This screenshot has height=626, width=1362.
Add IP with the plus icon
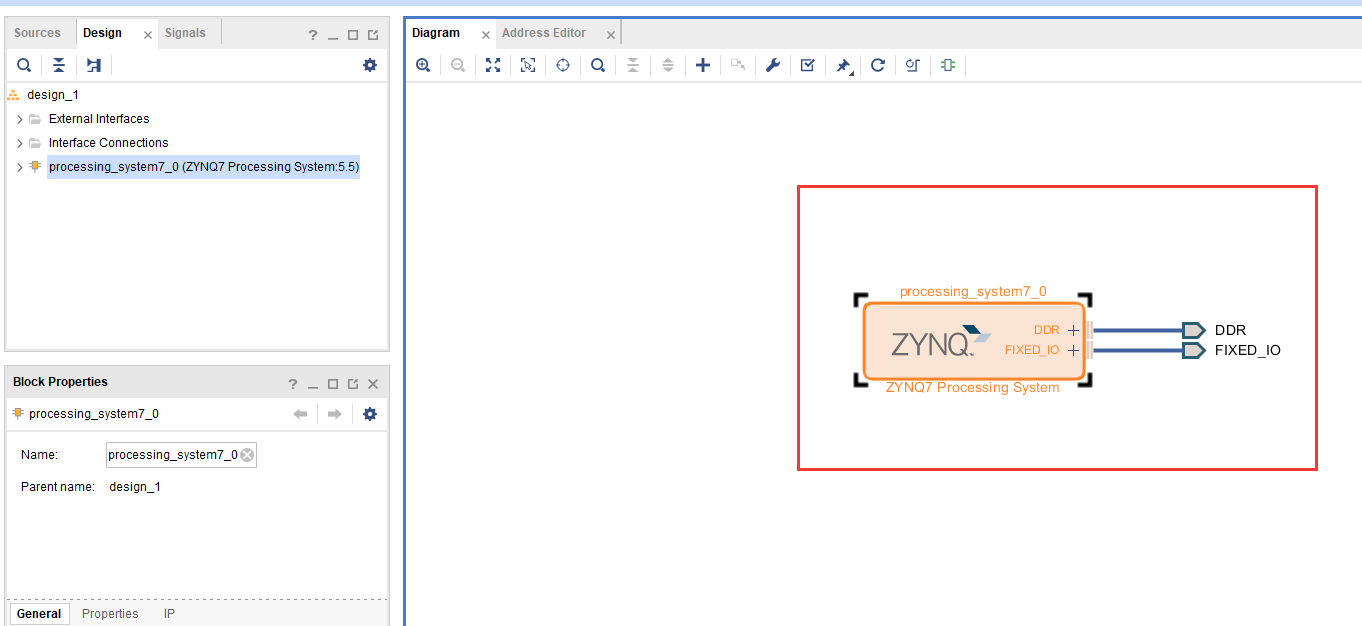(703, 65)
